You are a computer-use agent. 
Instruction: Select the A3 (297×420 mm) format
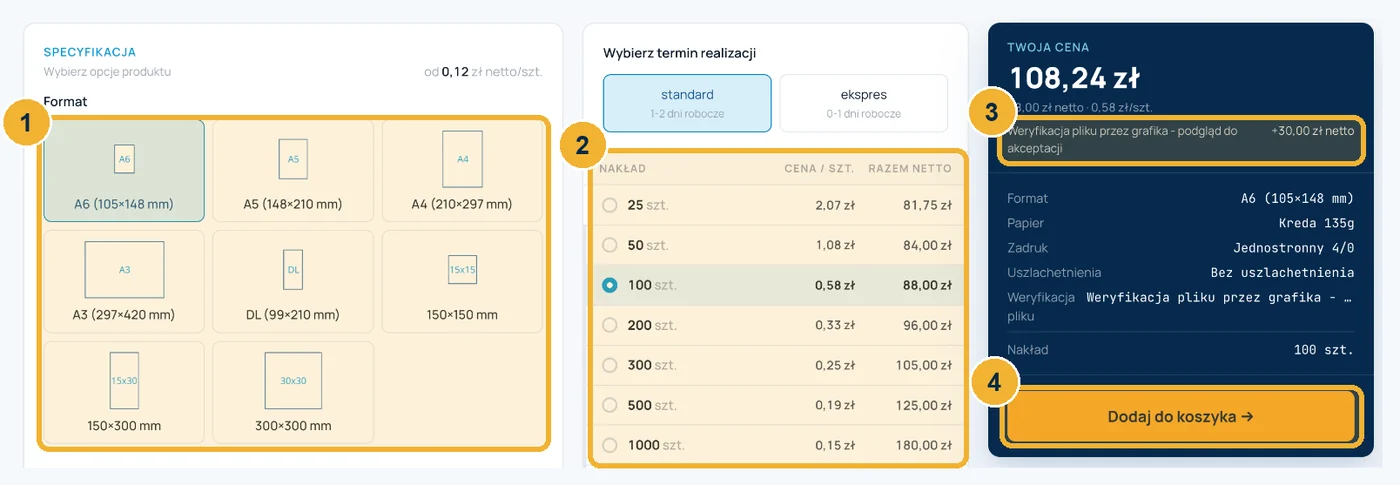(124, 281)
